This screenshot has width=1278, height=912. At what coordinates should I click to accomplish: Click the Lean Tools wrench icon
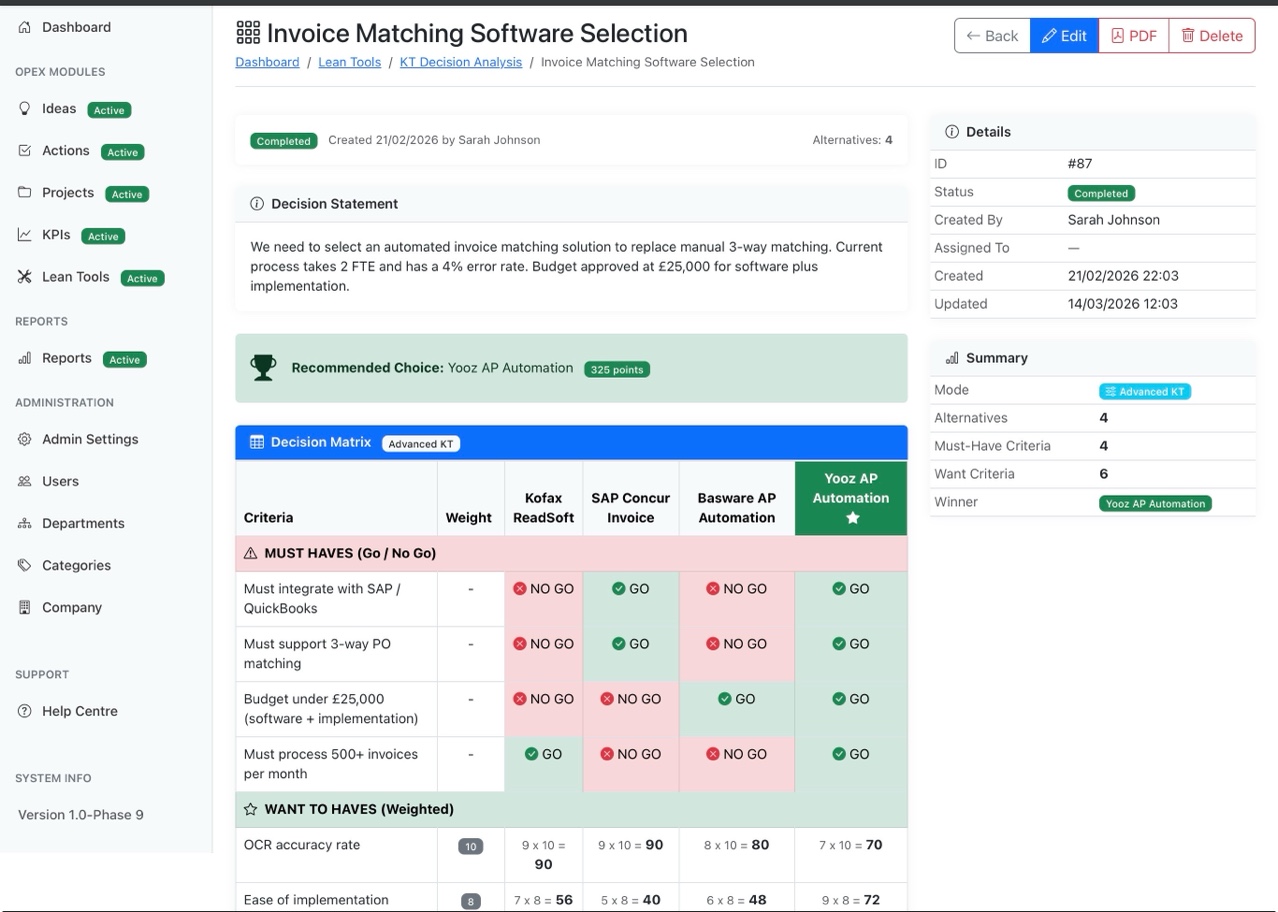click(x=24, y=277)
